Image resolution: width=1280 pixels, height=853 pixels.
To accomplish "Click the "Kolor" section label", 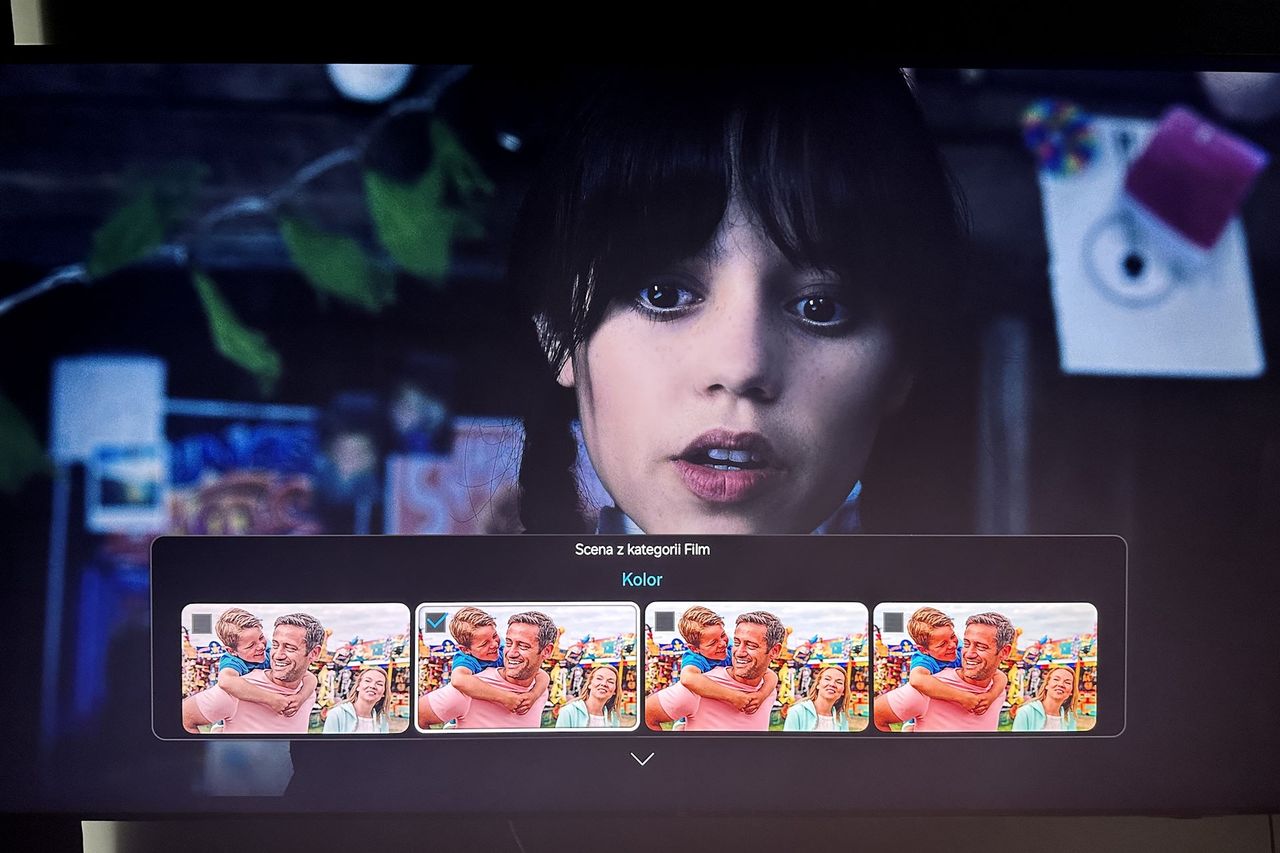I will point(642,579).
